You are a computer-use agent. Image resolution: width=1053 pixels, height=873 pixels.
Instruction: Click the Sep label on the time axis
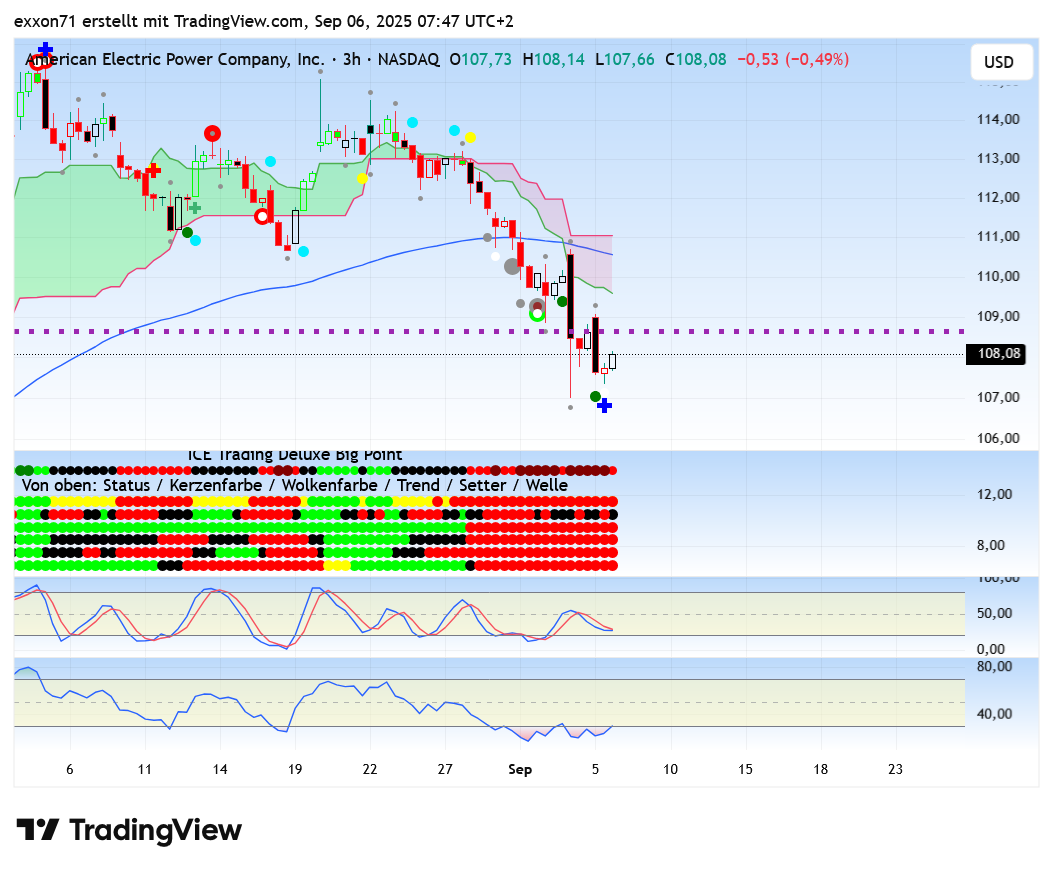pyautogui.click(x=520, y=769)
